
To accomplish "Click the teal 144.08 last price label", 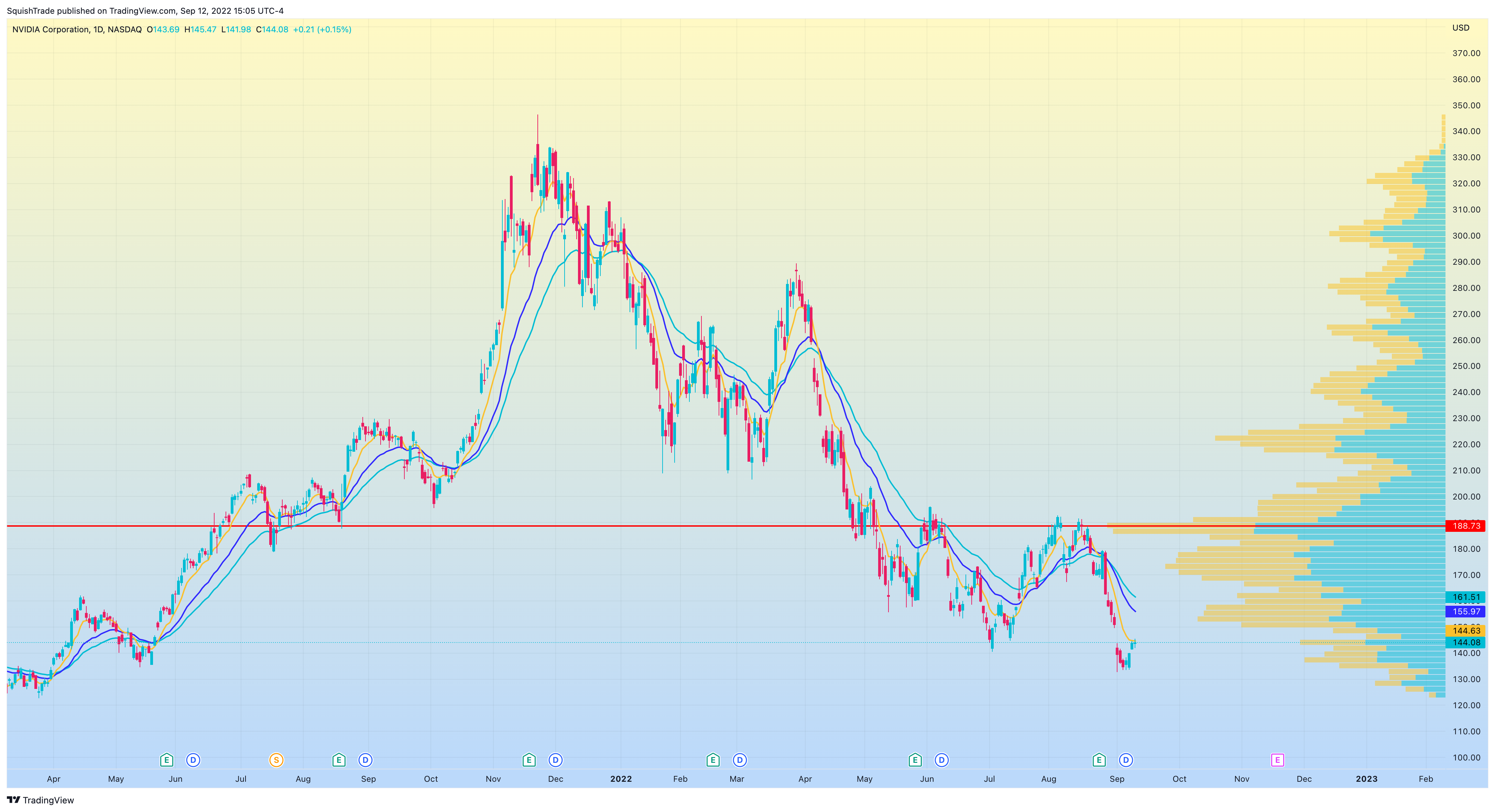I will (x=1466, y=643).
